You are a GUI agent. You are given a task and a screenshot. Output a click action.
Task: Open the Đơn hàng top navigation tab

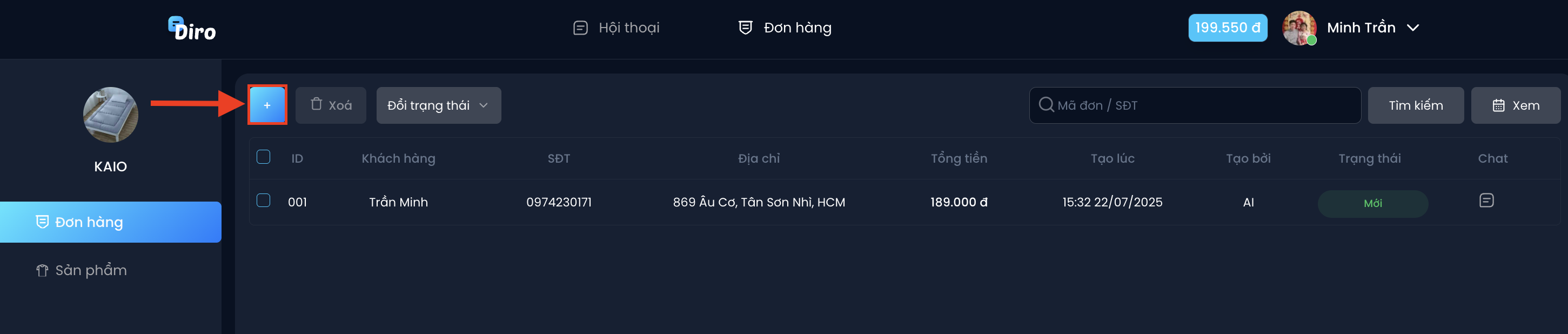coord(785,28)
